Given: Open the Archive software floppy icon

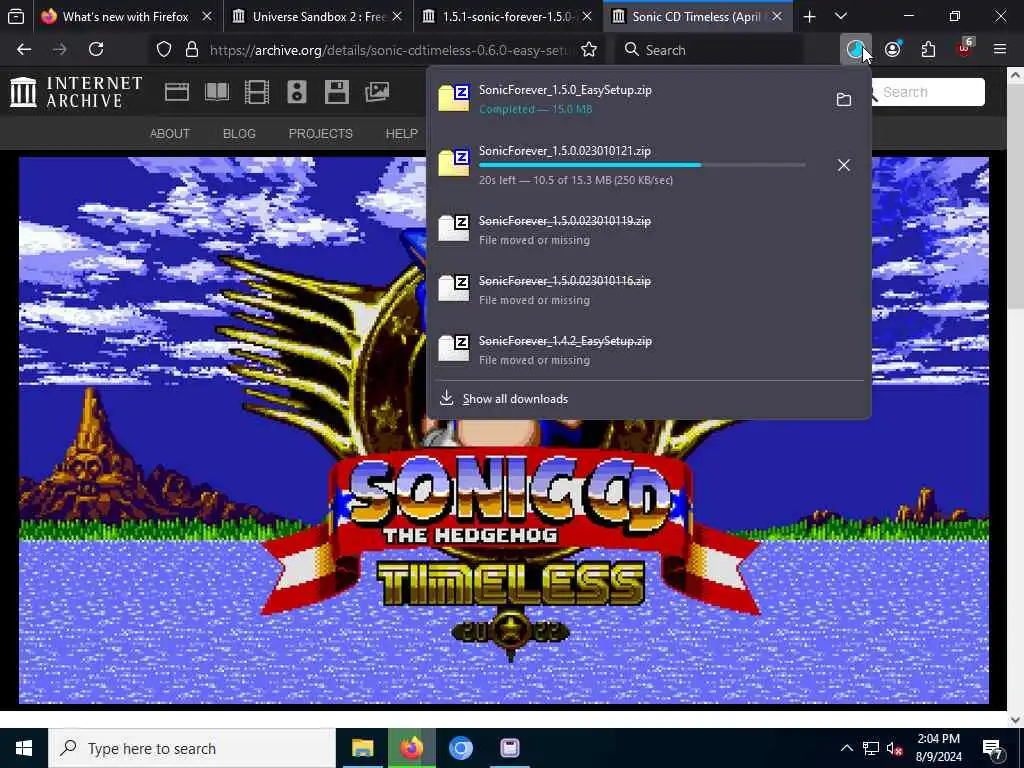Looking at the screenshot, I should [x=337, y=92].
